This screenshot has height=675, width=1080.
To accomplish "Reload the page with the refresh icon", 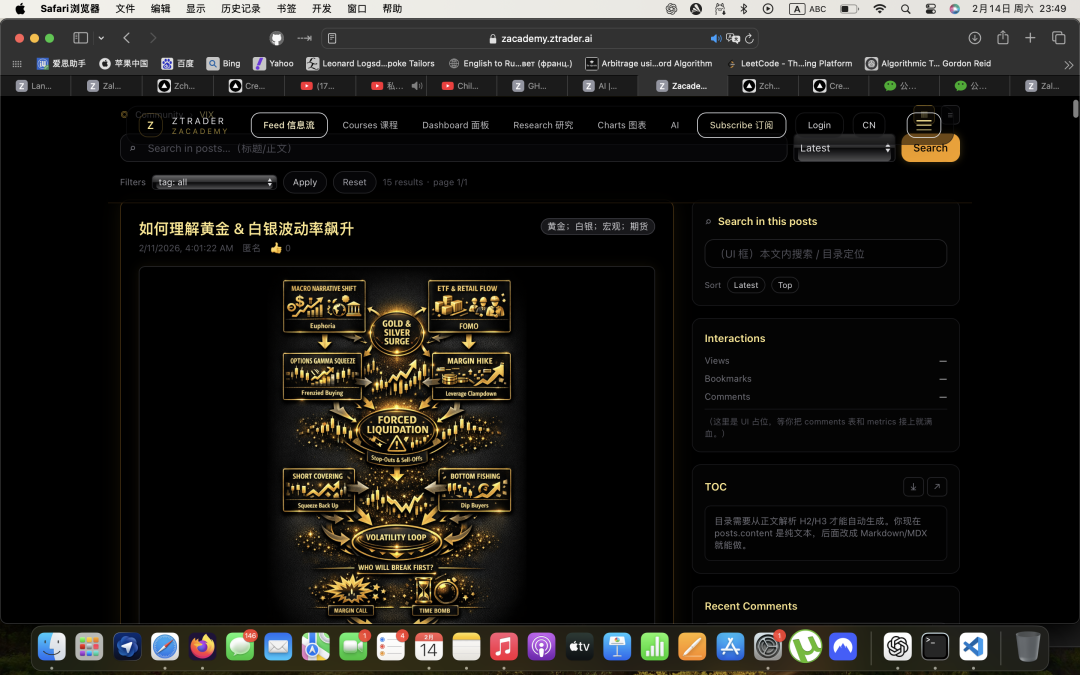I will tap(749, 39).
